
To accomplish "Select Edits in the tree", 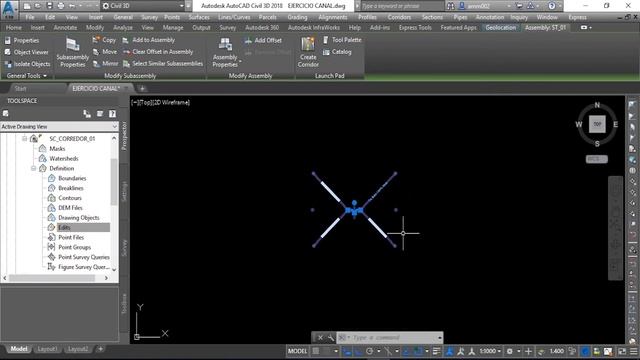I will click(64, 227).
